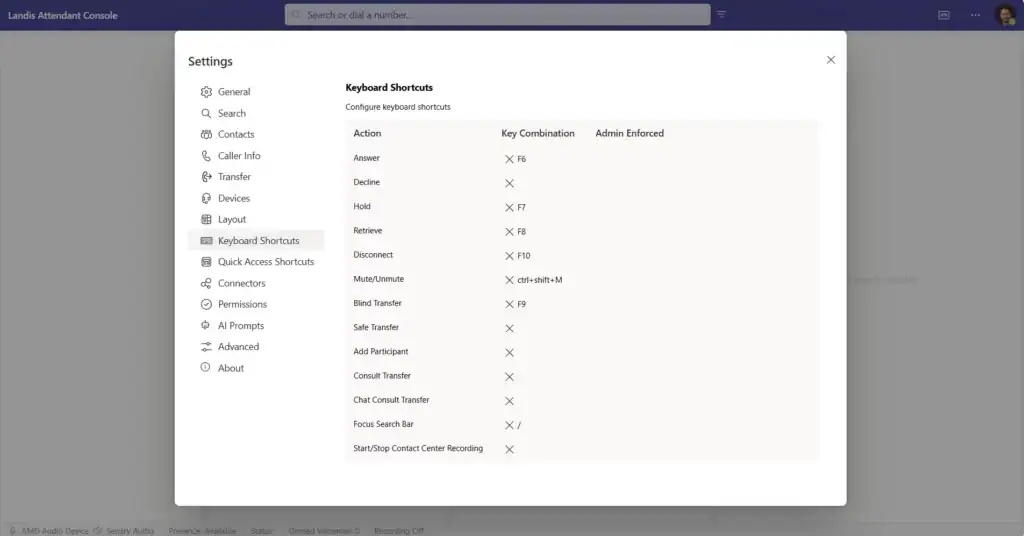Click the Layout grid icon
Viewport: 1024px width, 536px height.
pyautogui.click(x=206, y=219)
